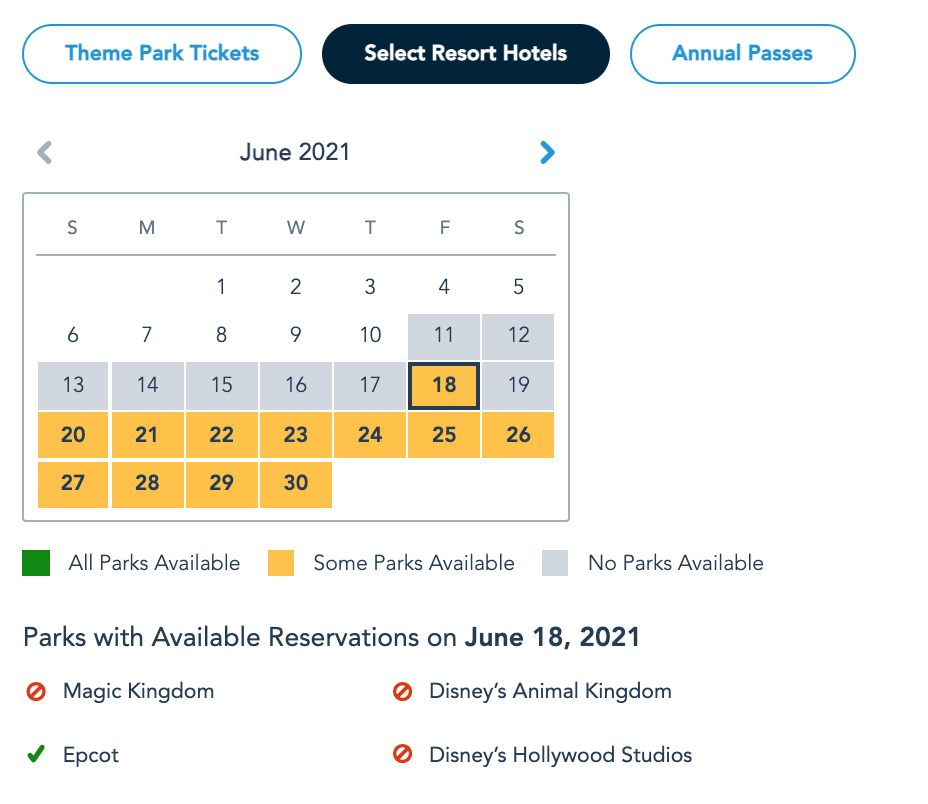Advance to next month with right chevron
The width and height of the screenshot is (928, 804).
click(x=547, y=153)
